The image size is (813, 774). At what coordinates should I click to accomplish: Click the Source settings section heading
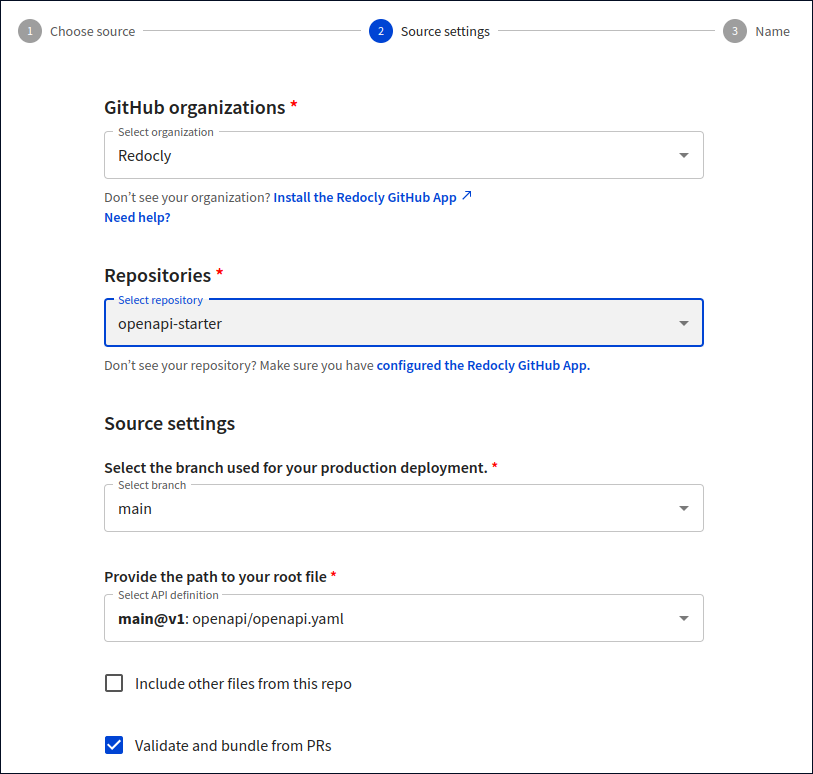pos(170,424)
